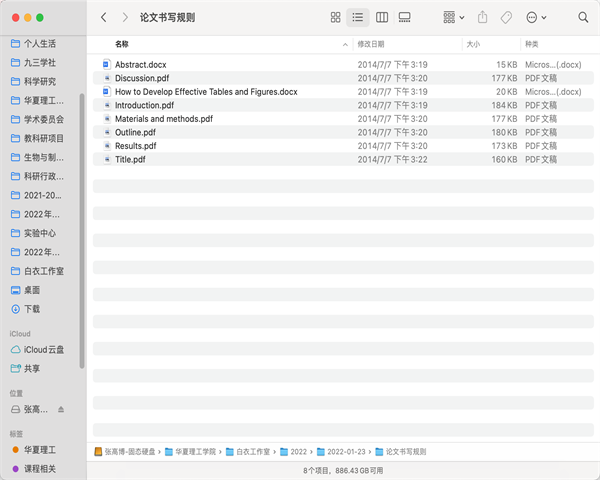Switch to icon grid view
Image resolution: width=600 pixels, height=480 pixels.
pyautogui.click(x=335, y=18)
